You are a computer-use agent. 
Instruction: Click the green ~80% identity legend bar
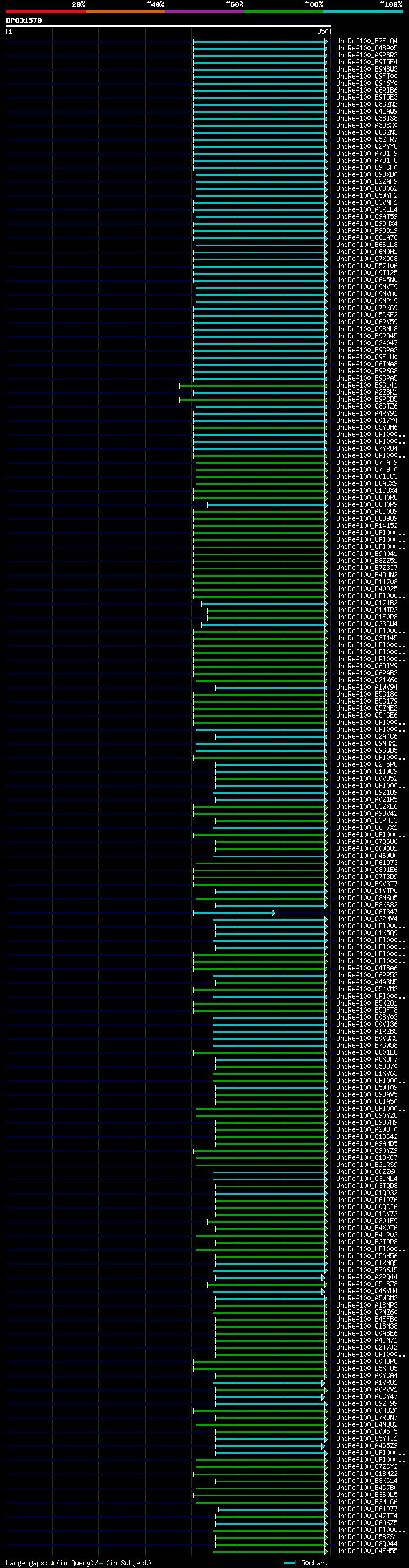click(x=283, y=11)
